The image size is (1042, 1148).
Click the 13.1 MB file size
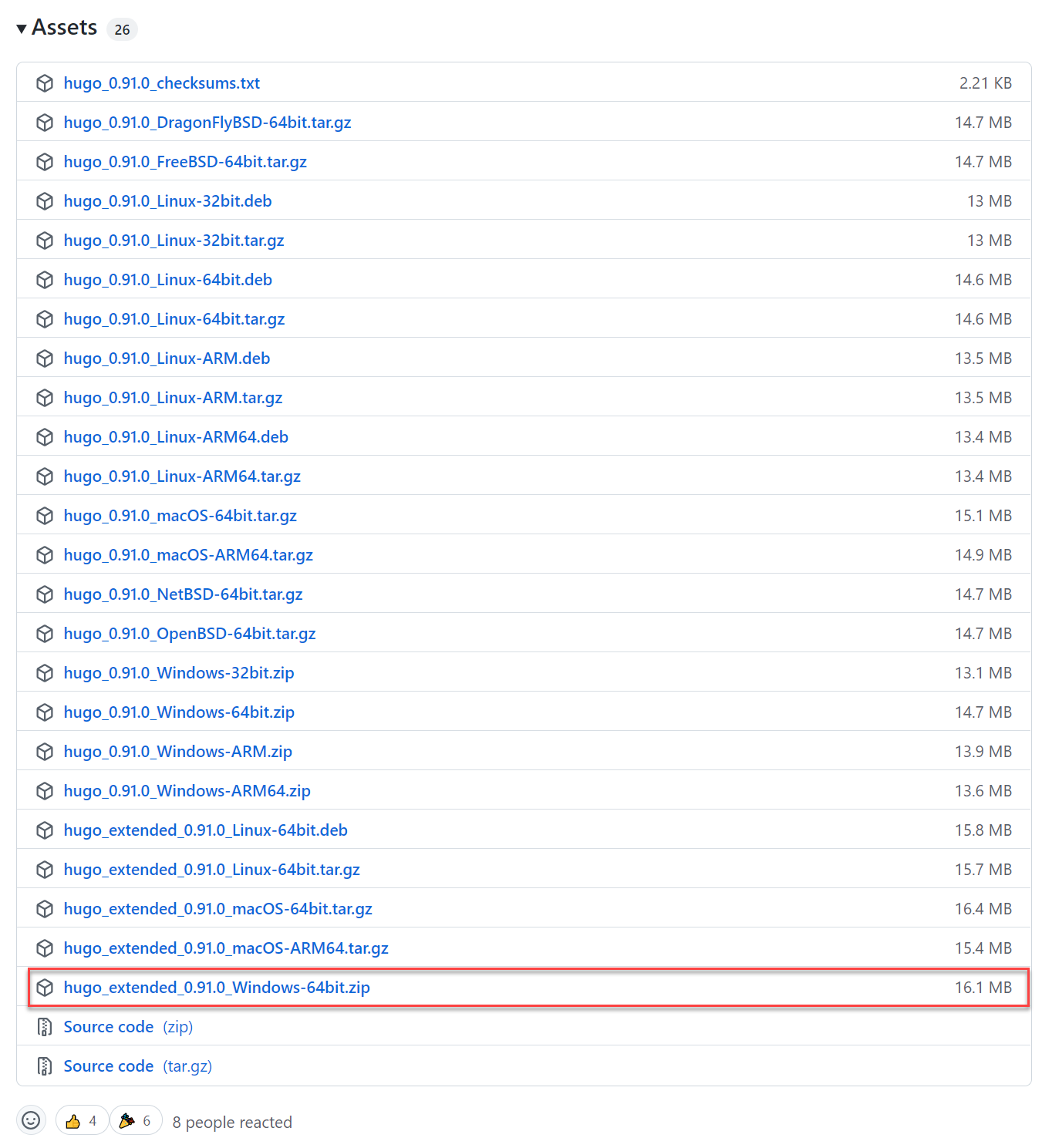click(983, 672)
